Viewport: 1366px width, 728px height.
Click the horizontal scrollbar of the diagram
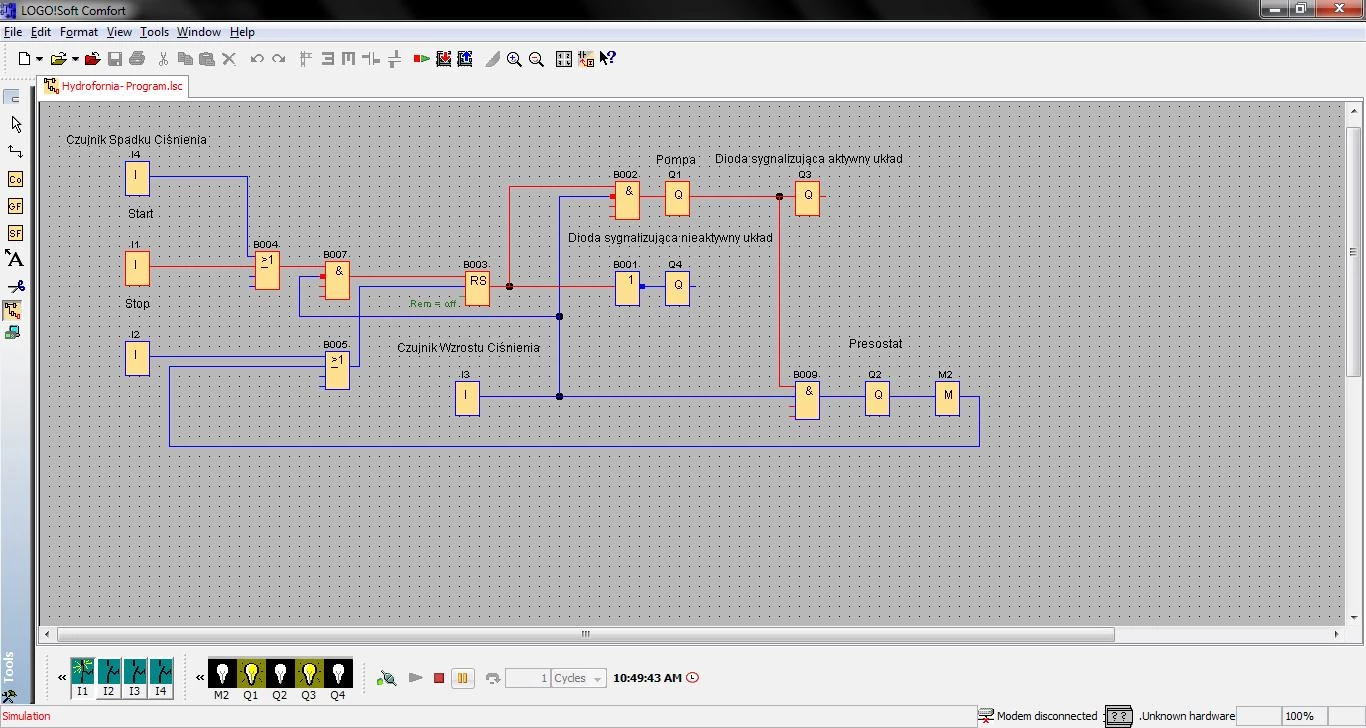coord(586,634)
